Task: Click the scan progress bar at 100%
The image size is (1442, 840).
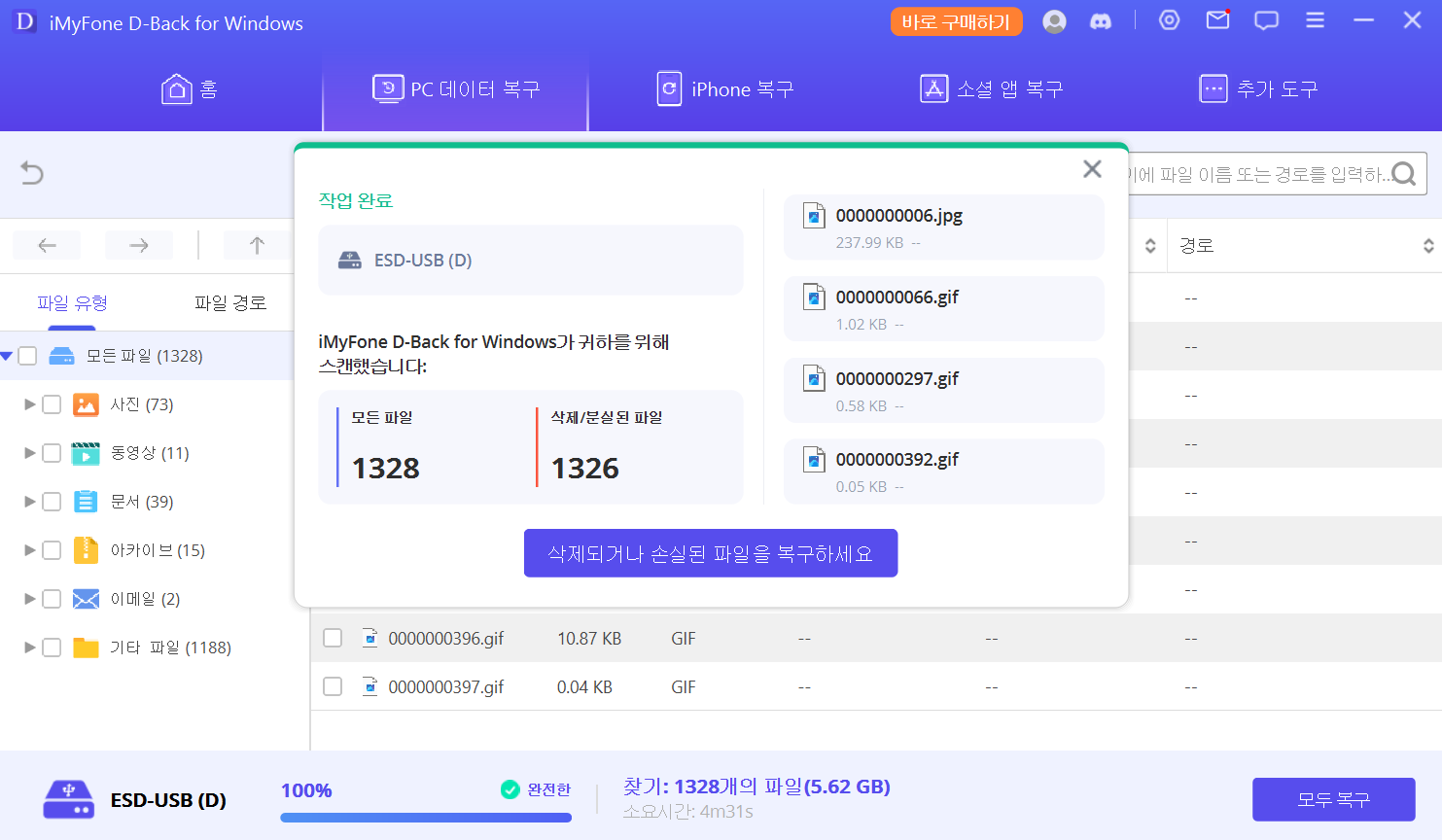Action: pos(426,818)
